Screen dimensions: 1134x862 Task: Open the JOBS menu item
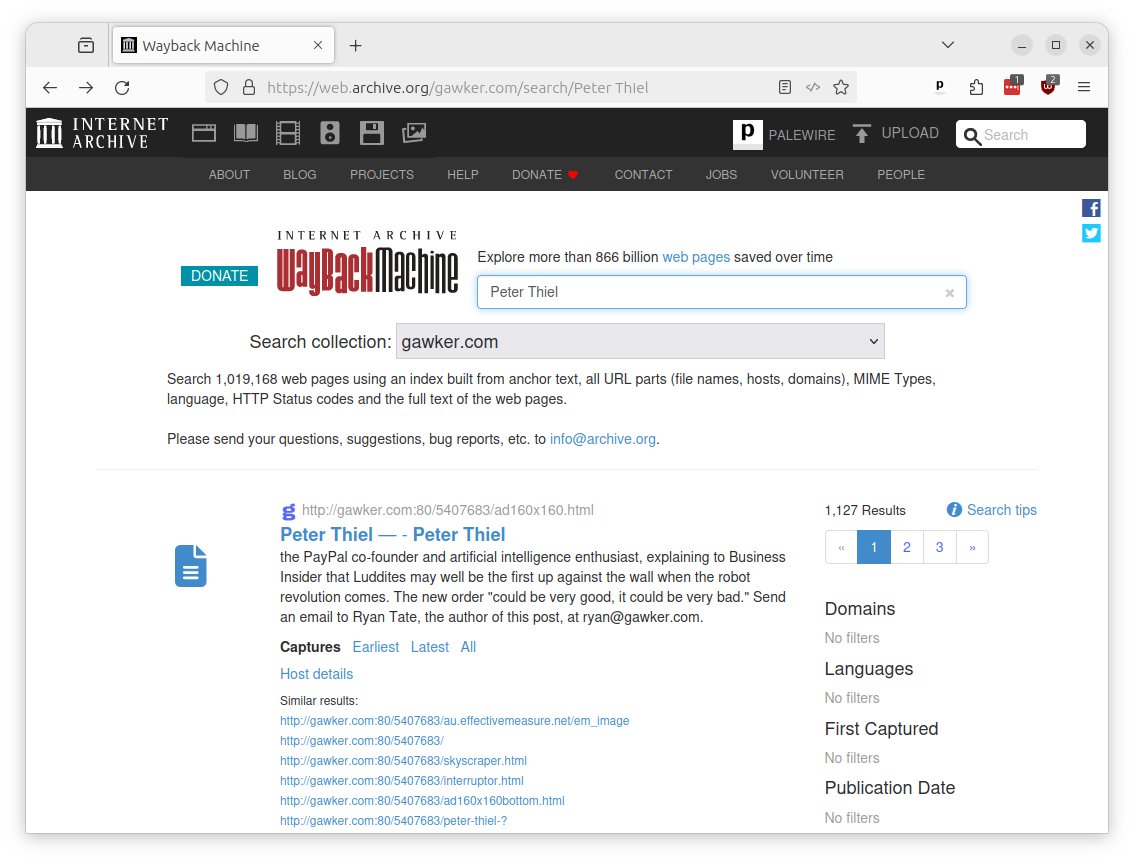coord(721,174)
